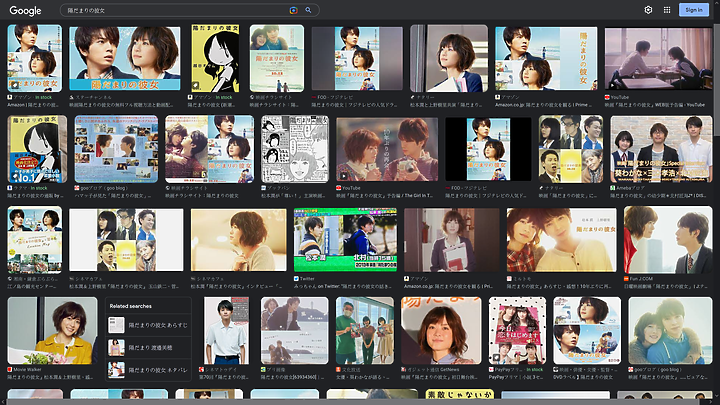Open the yellow 'No.1' book cover thumbnail
This screenshot has width=720, height=405.
[x=37, y=149]
